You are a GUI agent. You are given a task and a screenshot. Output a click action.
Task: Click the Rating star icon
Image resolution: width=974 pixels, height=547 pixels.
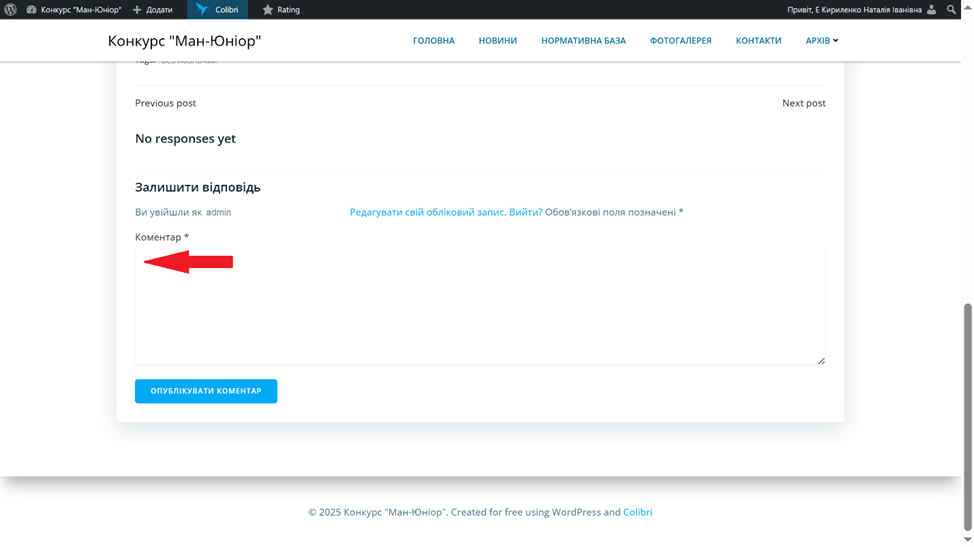(268, 10)
